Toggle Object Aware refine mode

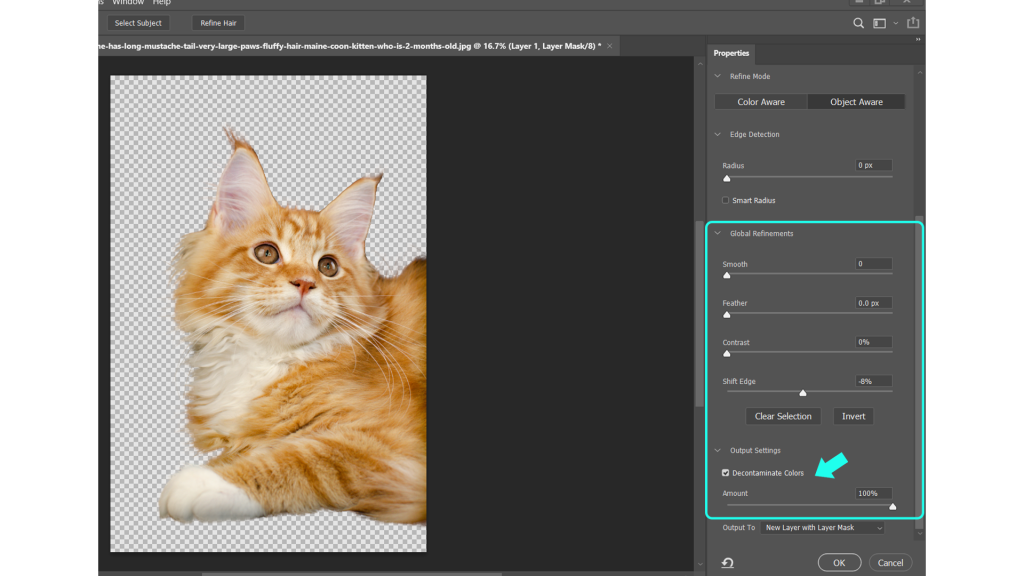856,101
